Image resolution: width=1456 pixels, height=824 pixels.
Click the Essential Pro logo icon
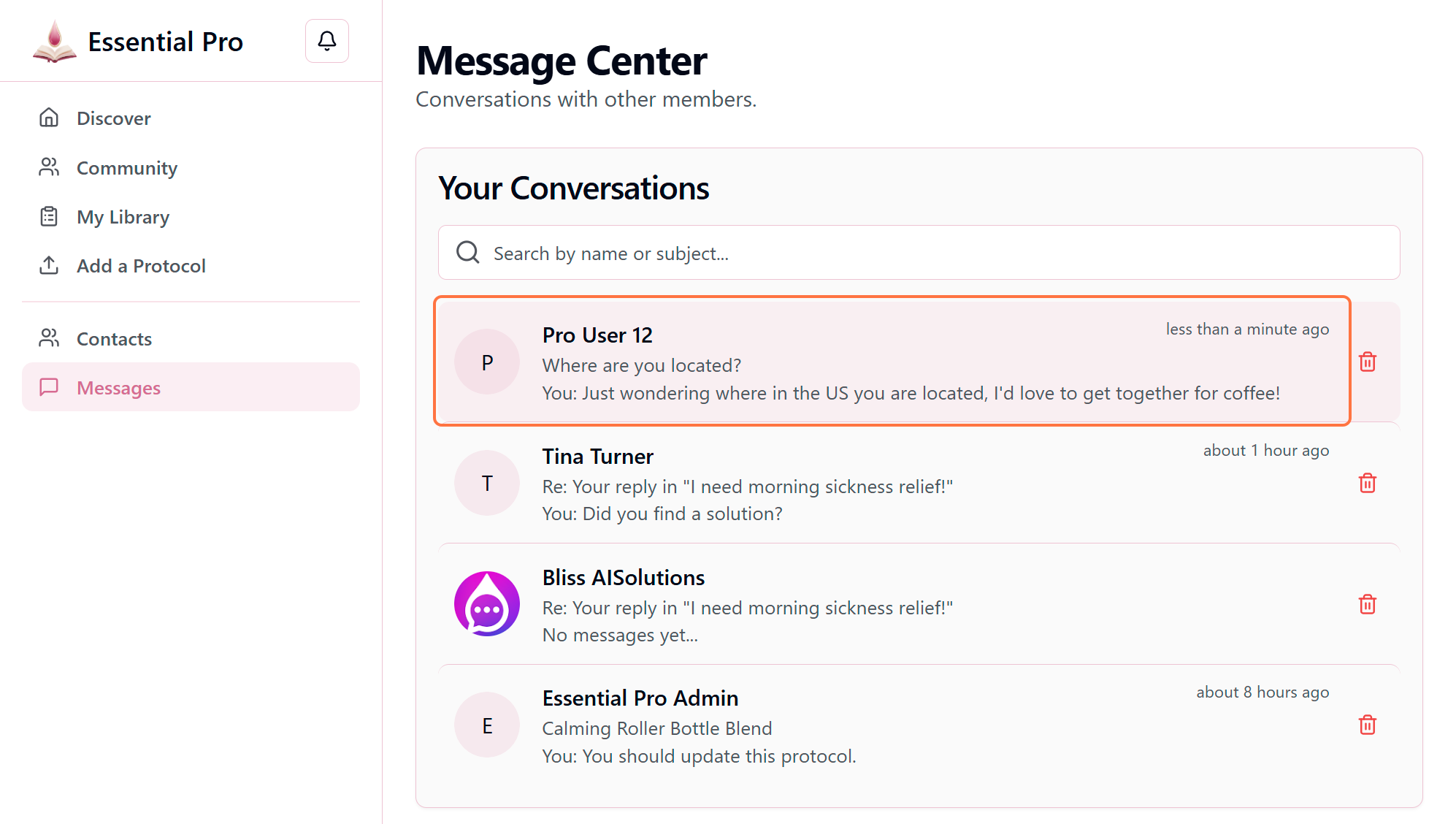(x=54, y=42)
